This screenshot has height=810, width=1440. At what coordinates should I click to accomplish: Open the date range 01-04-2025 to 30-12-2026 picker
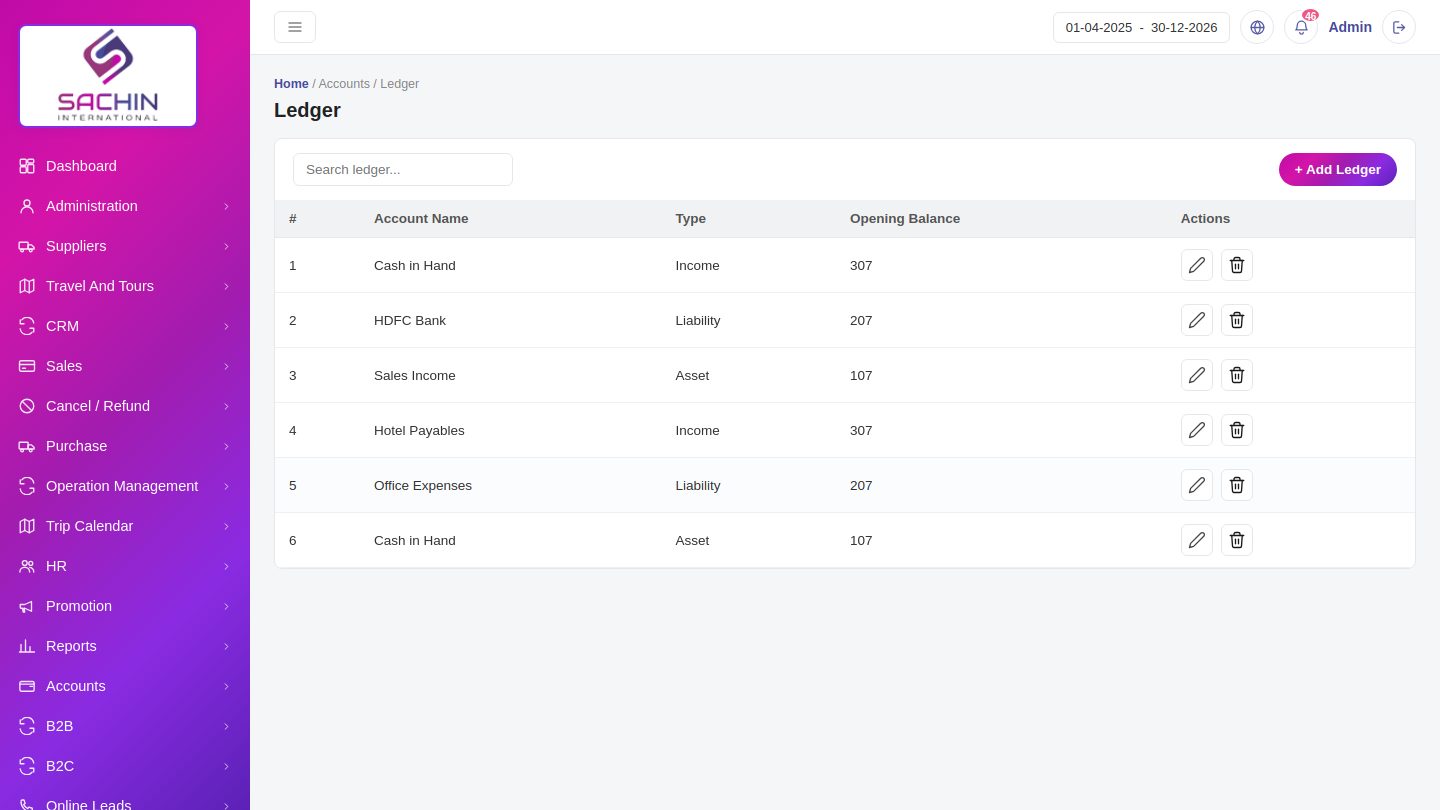(1141, 27)
